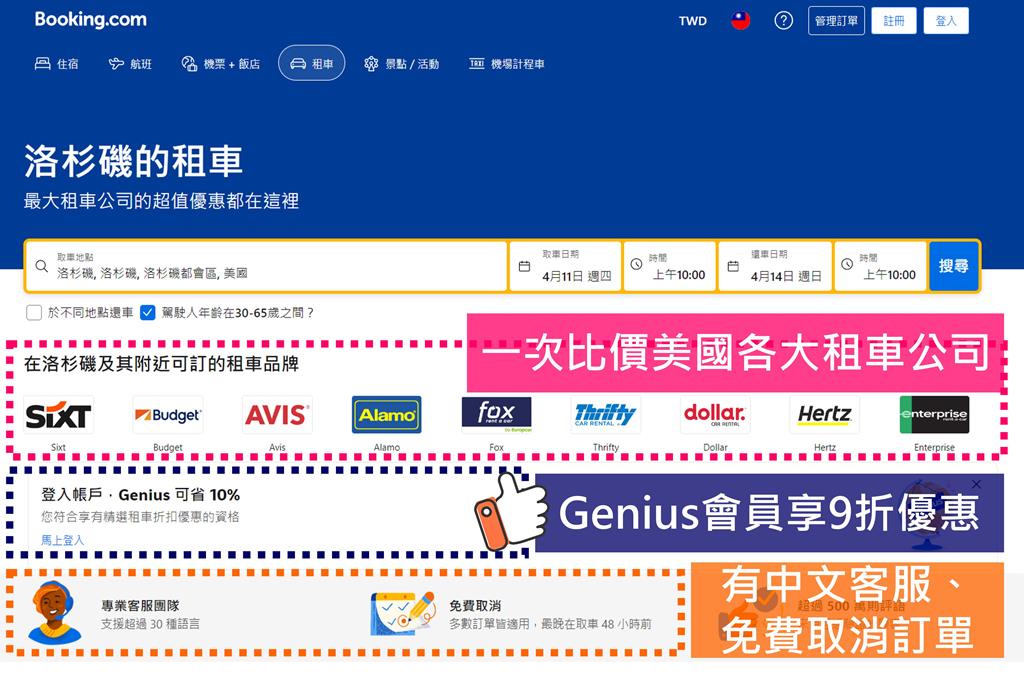Open the Booking.com home logo
Image resolution: width=1024 pixels, height=687 pixels.
(x=91, y=20)
